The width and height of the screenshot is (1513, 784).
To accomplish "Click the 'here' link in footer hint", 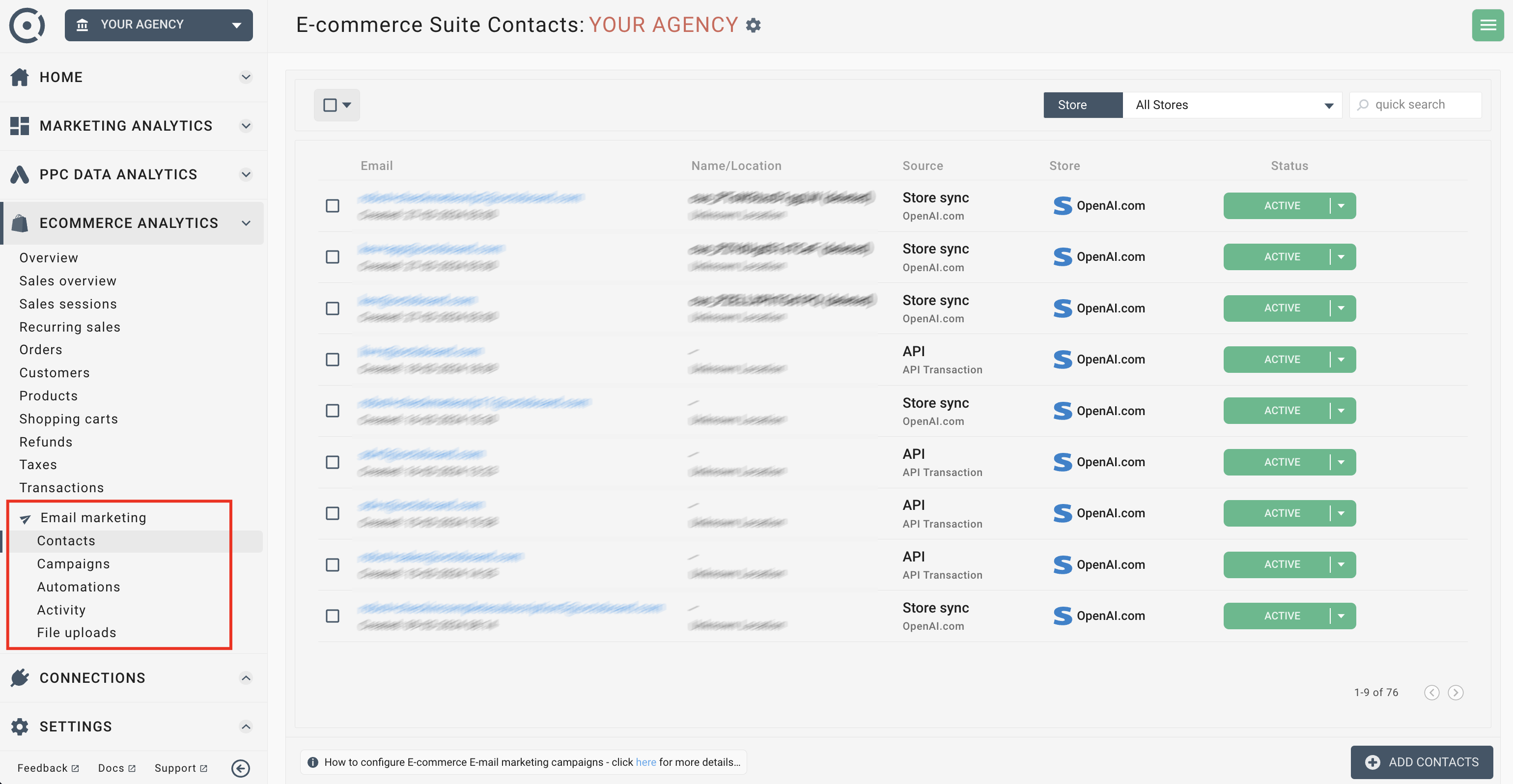I will coord(645,762).
